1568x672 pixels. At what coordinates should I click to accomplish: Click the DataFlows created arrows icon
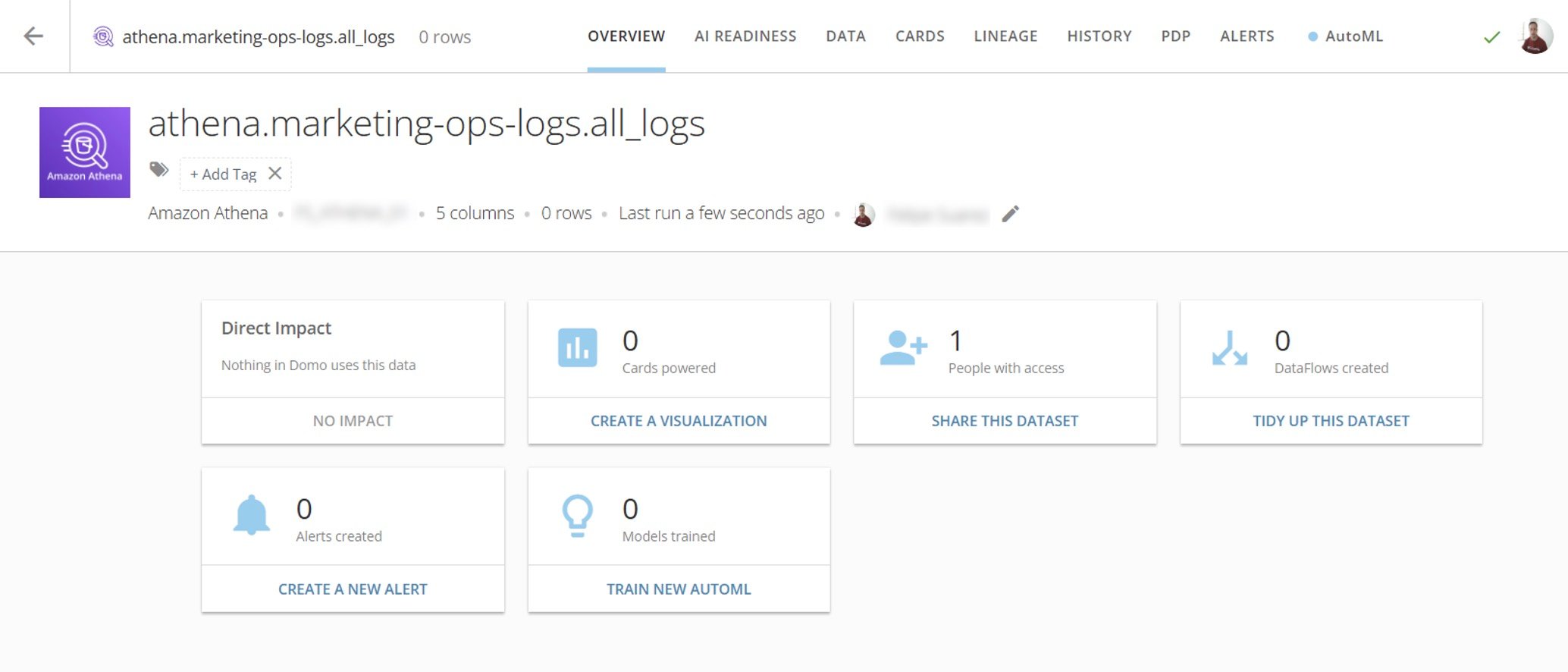[1229, 348]
